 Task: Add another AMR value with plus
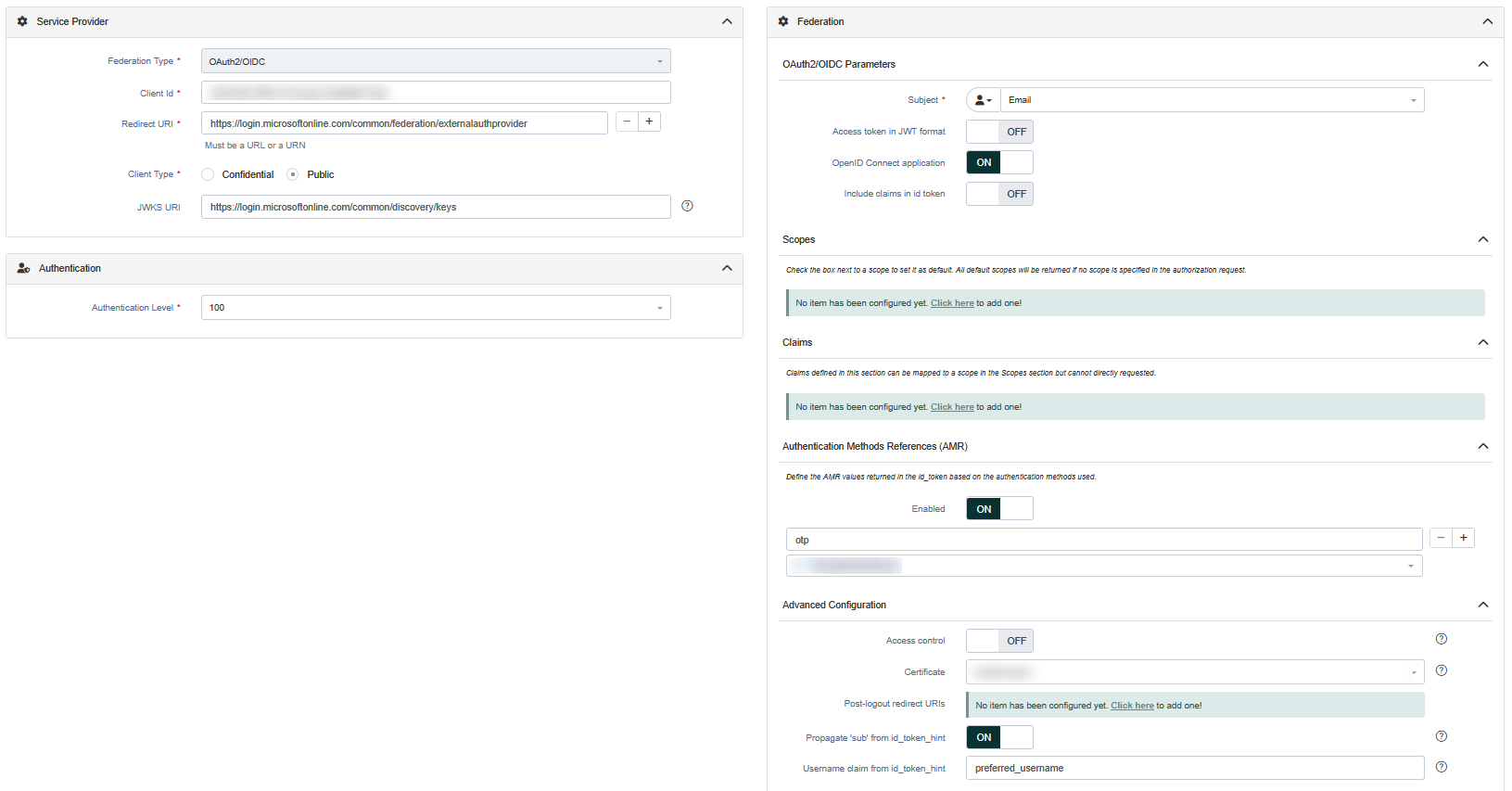pyautogui.click(x=1463, y=538)
